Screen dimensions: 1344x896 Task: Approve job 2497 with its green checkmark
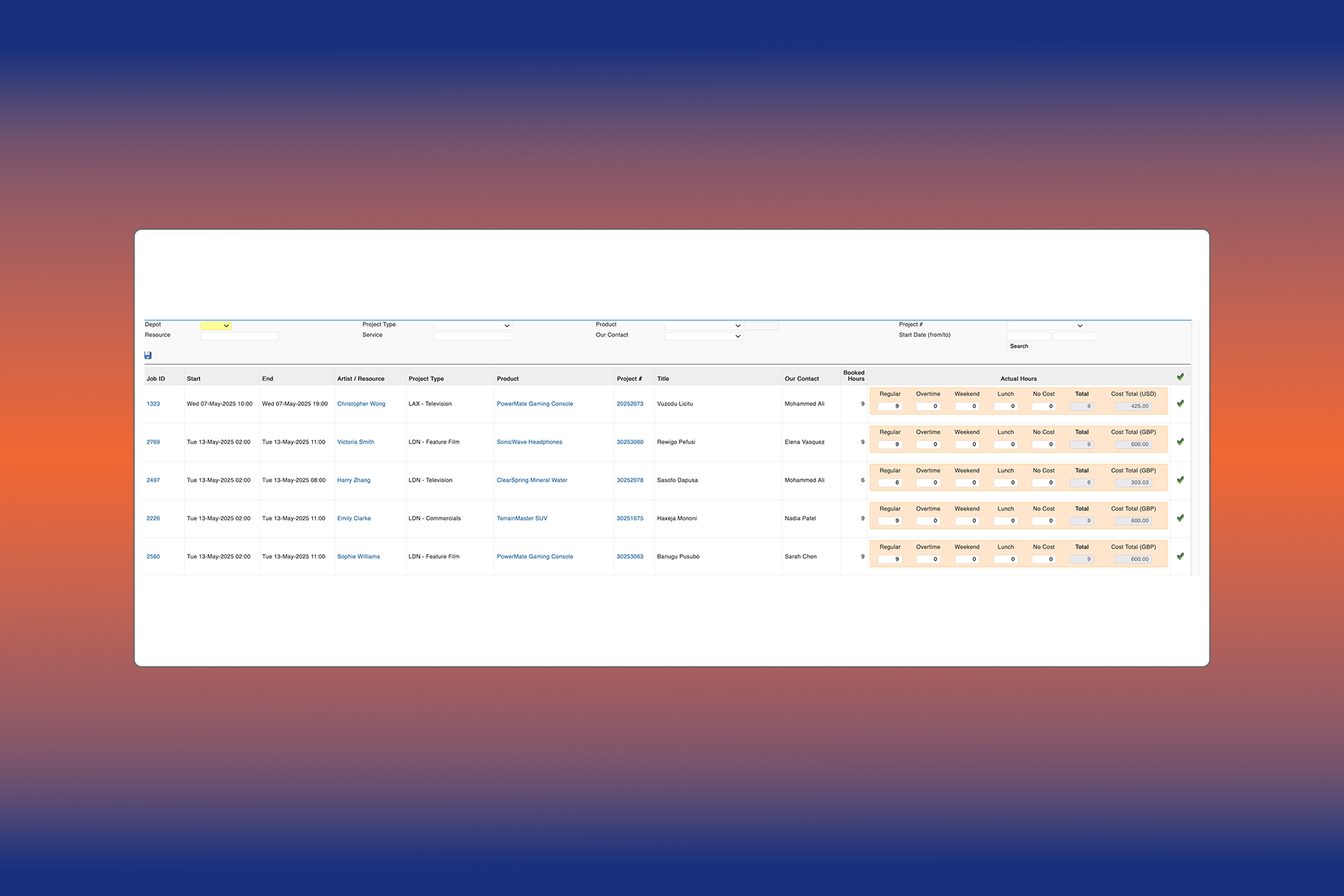click(1180, 480)
